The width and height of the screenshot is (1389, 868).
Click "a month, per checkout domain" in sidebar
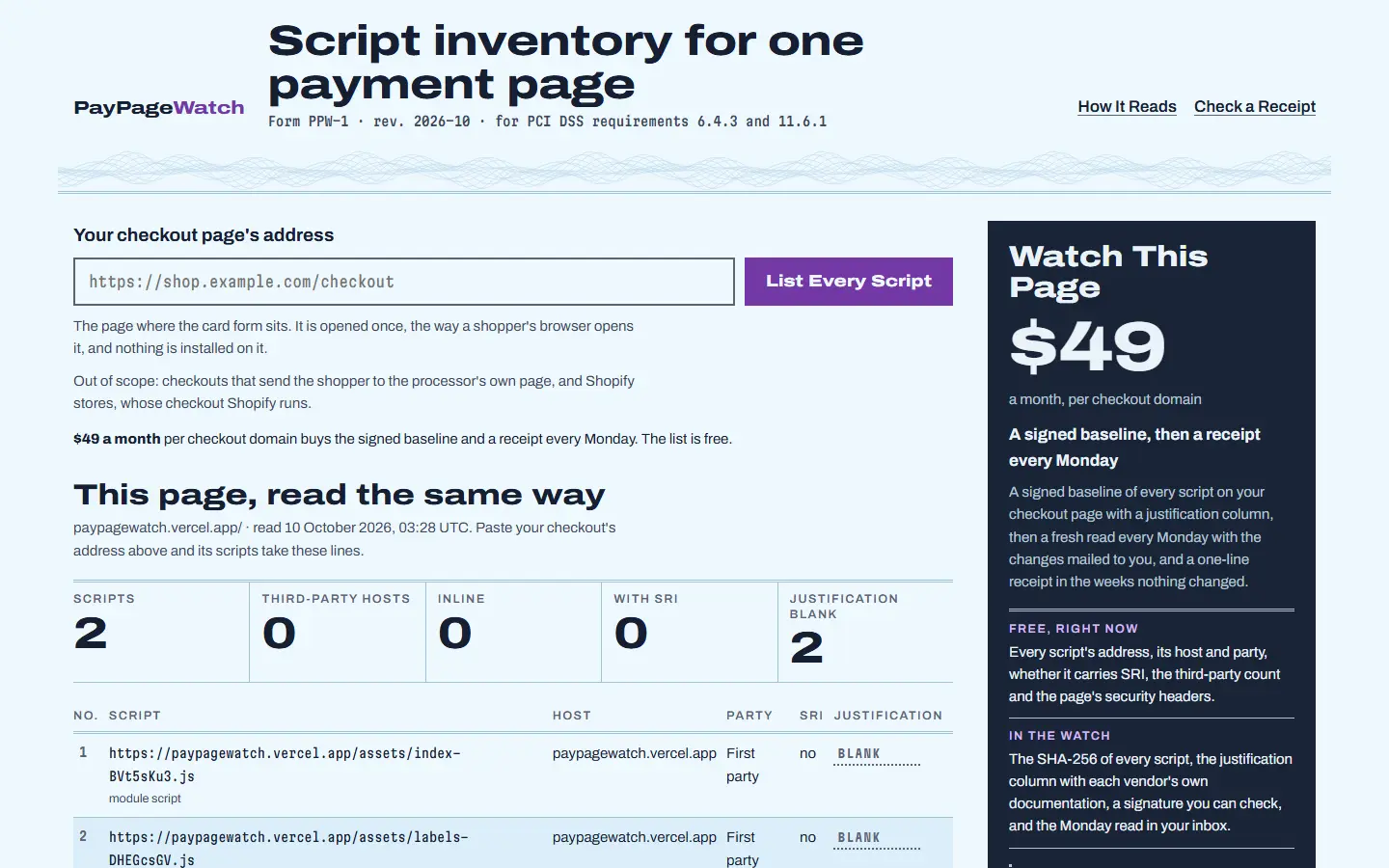click(x=1105, y=399)
